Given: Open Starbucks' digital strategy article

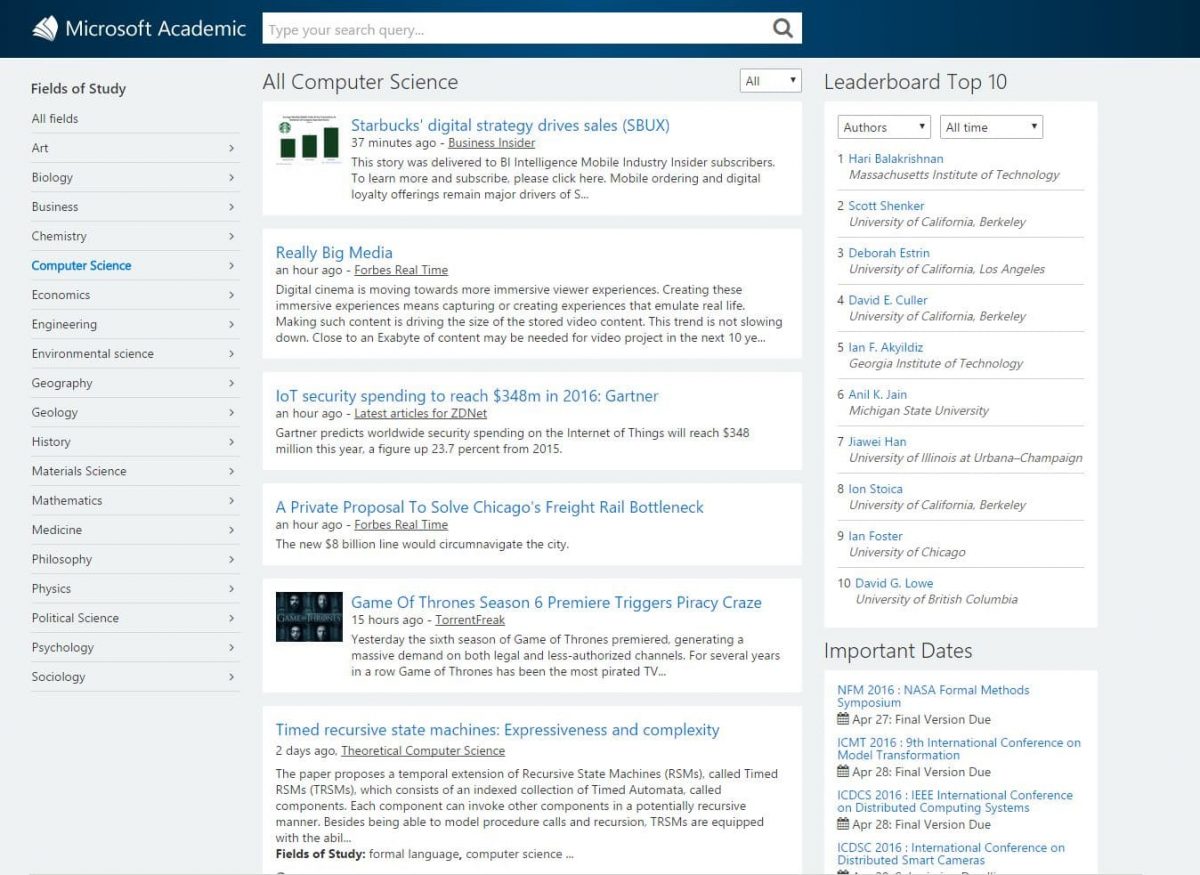Looking at the screenshot, I should 510,125.
